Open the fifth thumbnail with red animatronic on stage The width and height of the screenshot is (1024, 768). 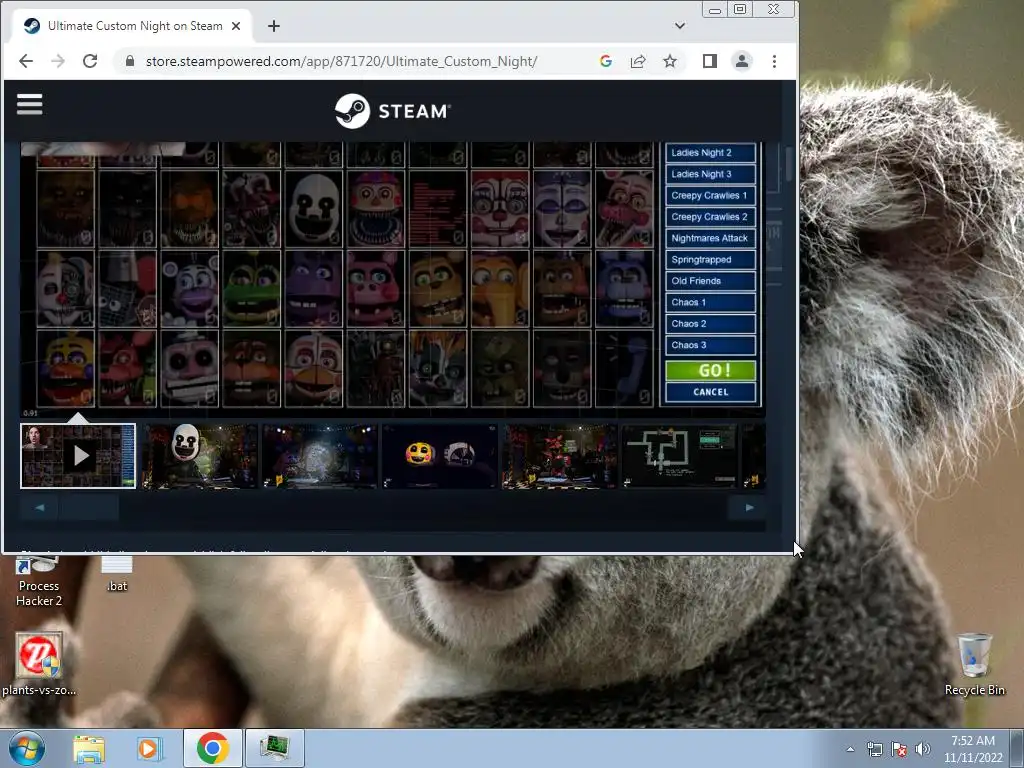pos(560,456)
